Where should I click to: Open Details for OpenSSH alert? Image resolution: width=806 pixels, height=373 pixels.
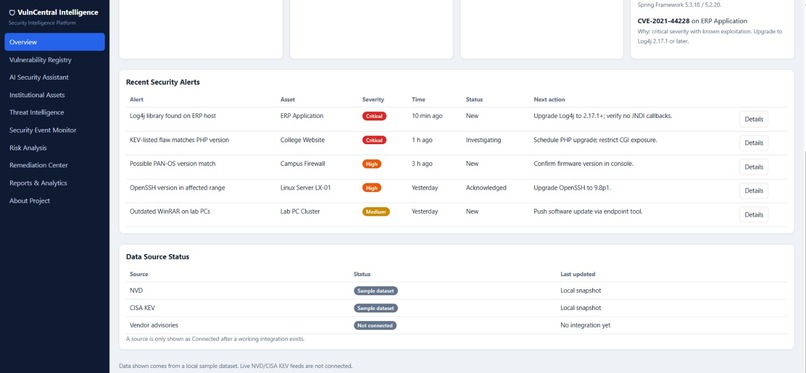754,191
